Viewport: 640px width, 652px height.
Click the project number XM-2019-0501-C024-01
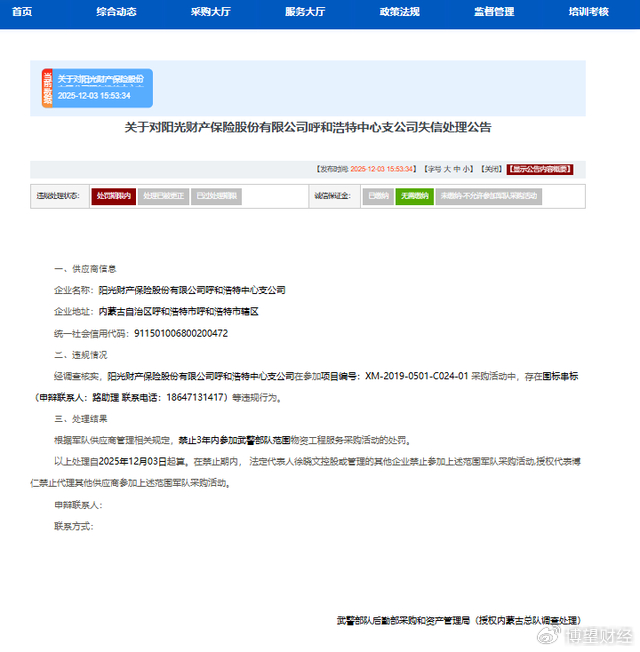(x=417, y=376)
